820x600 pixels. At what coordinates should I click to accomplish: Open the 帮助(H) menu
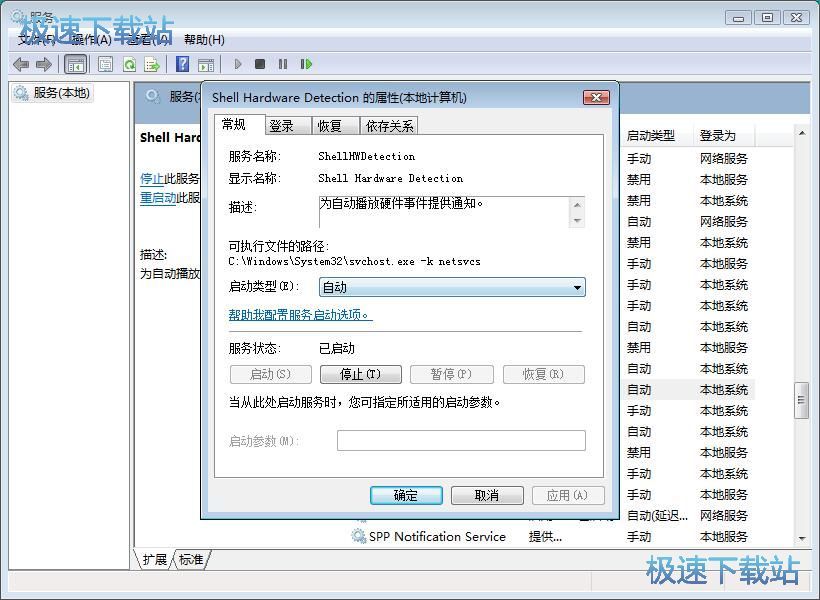204,40
